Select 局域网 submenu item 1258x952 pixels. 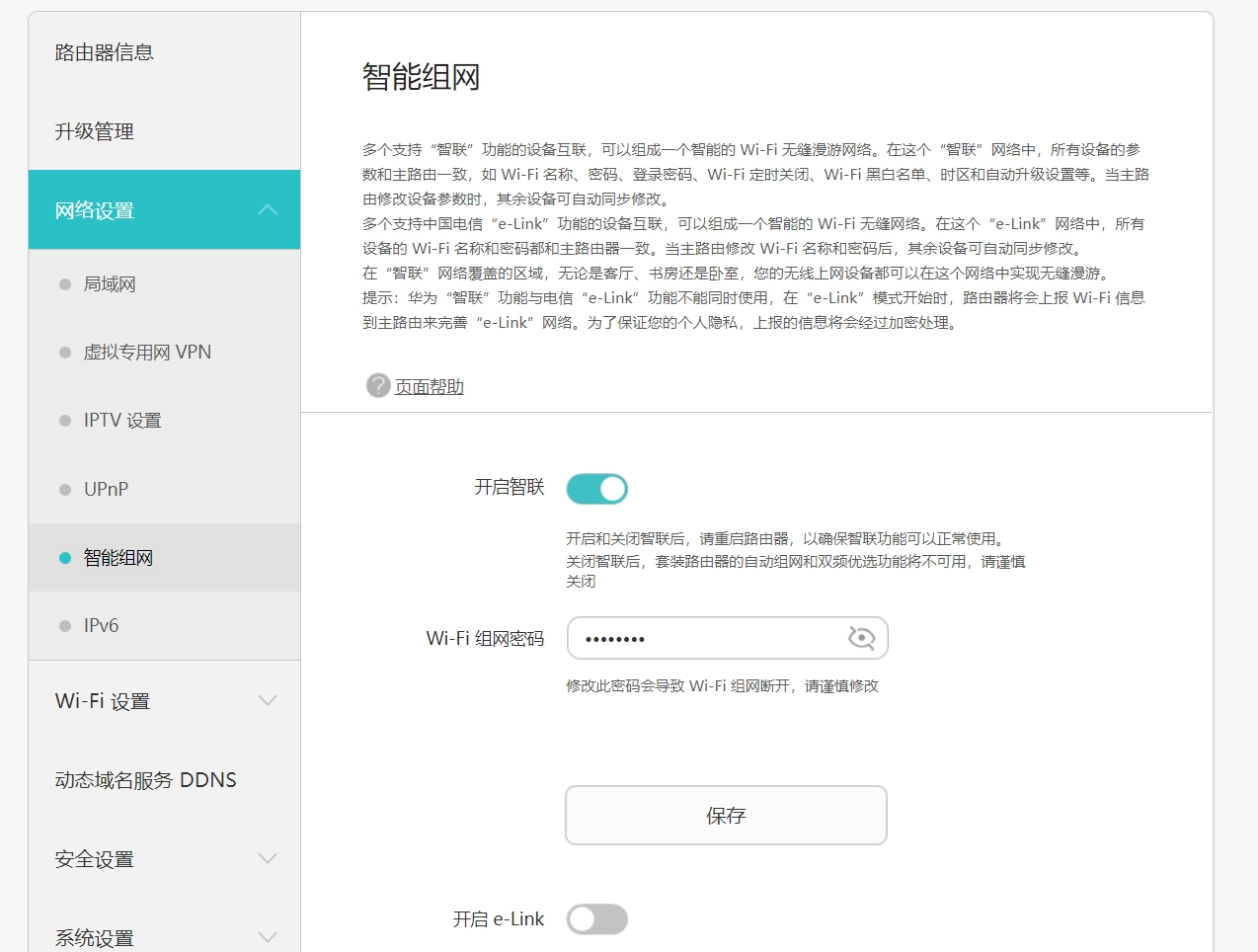click(110, 284)
